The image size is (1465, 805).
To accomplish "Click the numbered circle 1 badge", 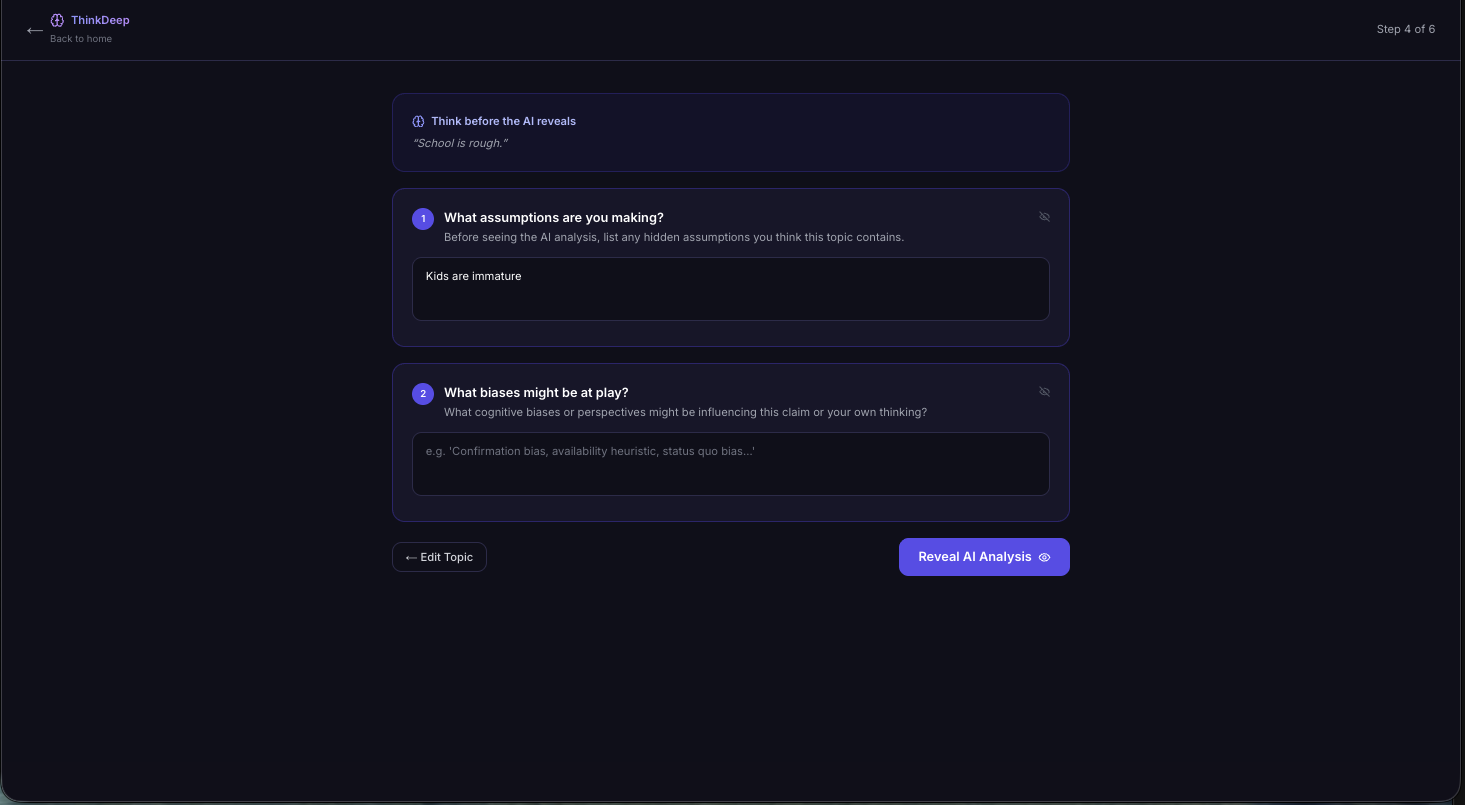I will coord(423,219).
